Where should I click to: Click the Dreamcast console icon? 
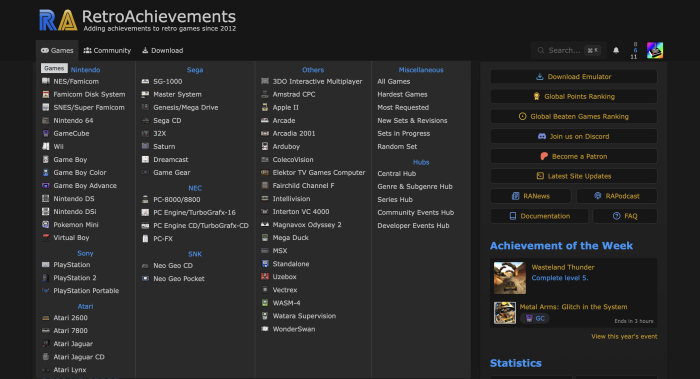click(x=145, y=159)
